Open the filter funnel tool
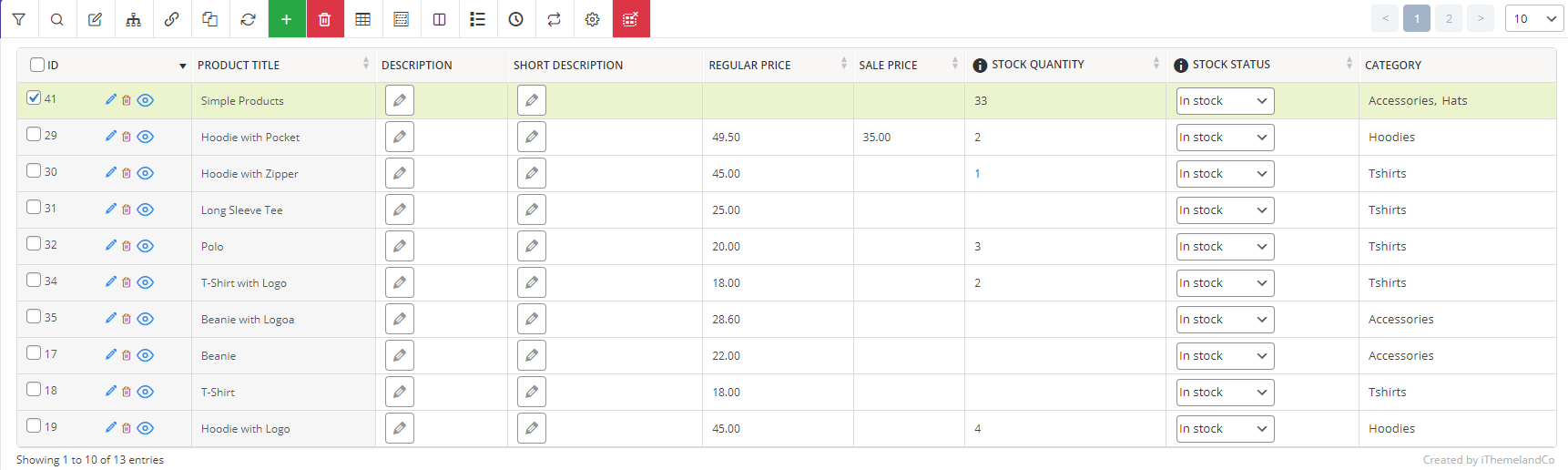This screenshot has width=1568, height=470. (x=18, y=19)
